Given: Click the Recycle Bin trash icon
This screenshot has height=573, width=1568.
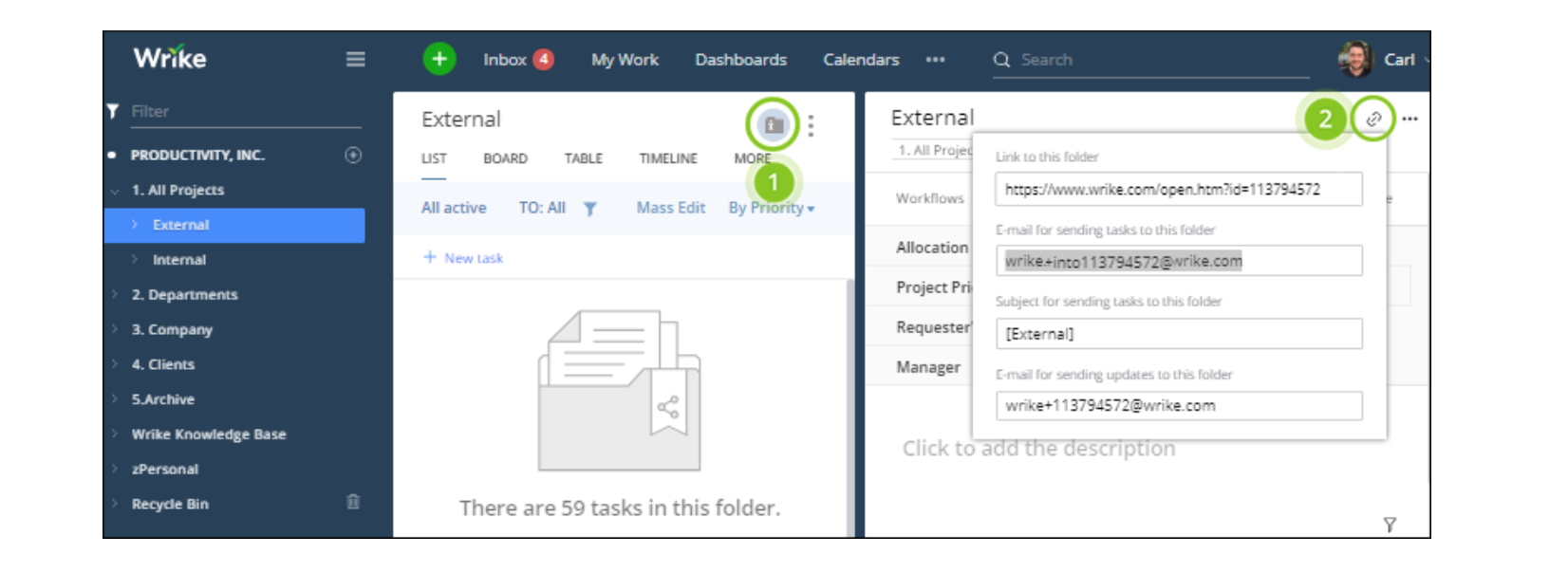Looking at the screenshot, I should pos(353,502).
